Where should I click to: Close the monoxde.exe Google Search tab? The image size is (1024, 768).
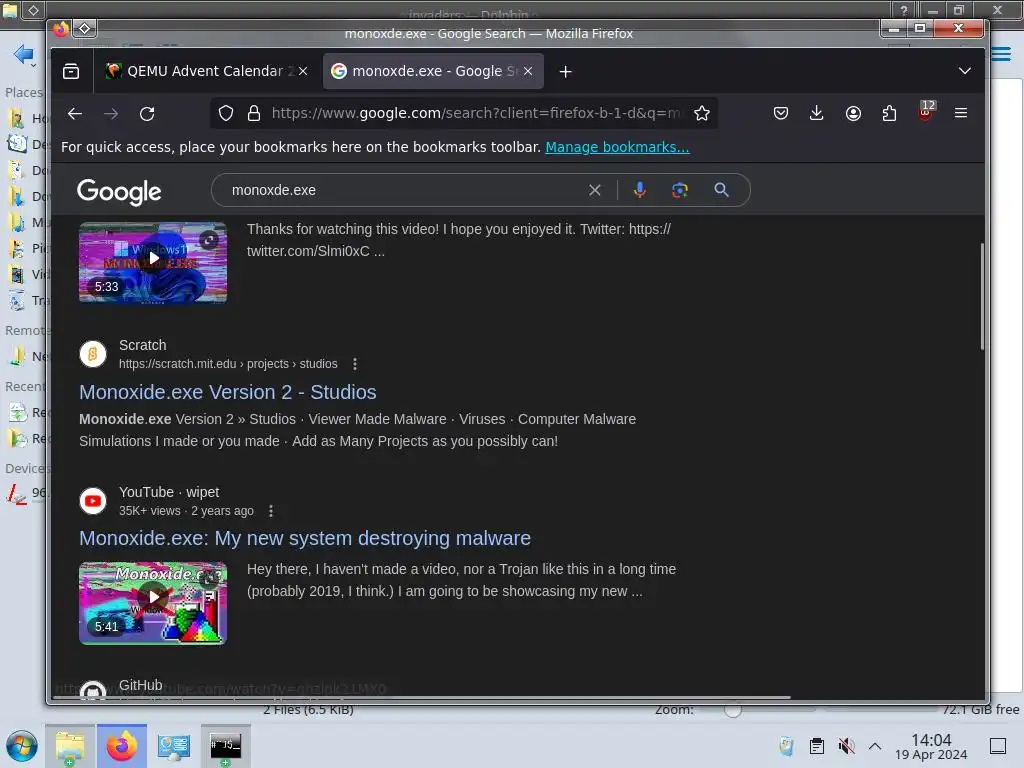click(528, 71)
